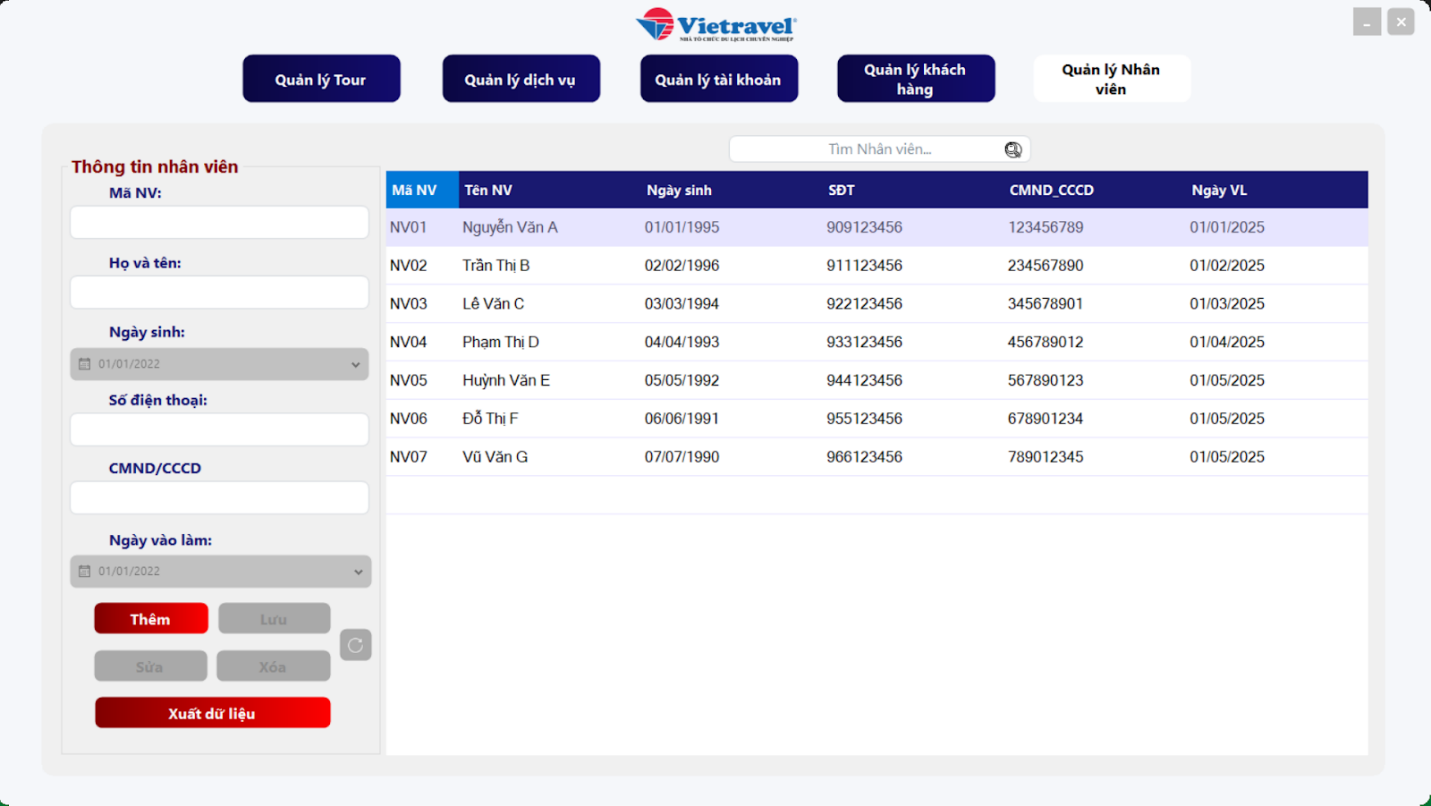Screen dimensions: 1431x806
Task: Click Xuất dữ liệu export button
Action: click(x=212, y=713)
